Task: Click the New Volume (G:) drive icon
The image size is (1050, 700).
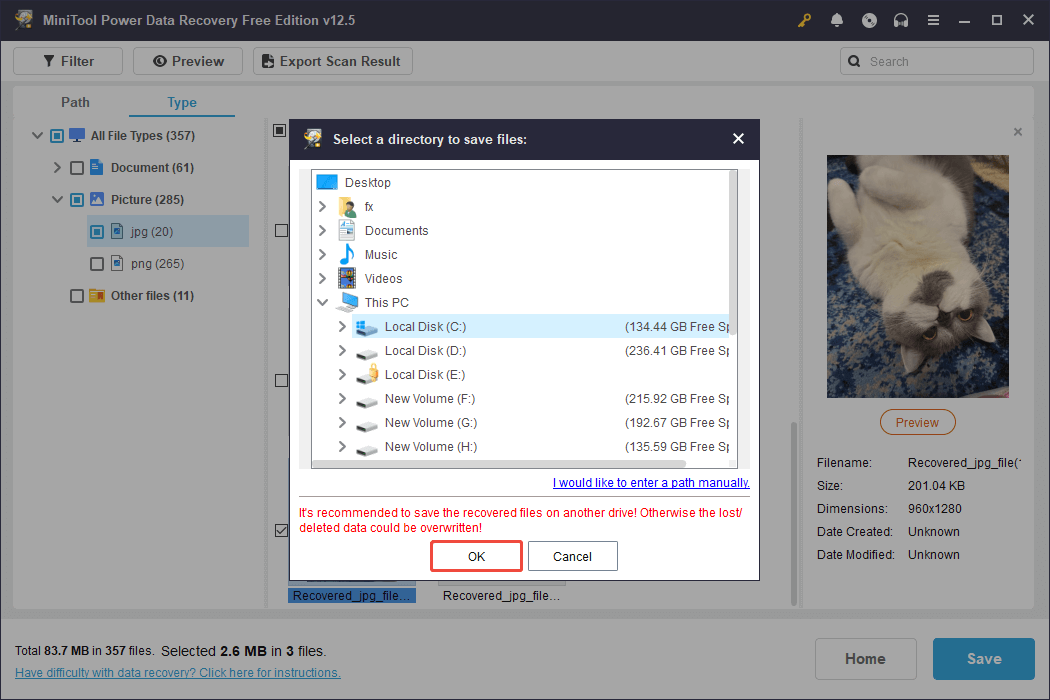Action: (366, 425)
